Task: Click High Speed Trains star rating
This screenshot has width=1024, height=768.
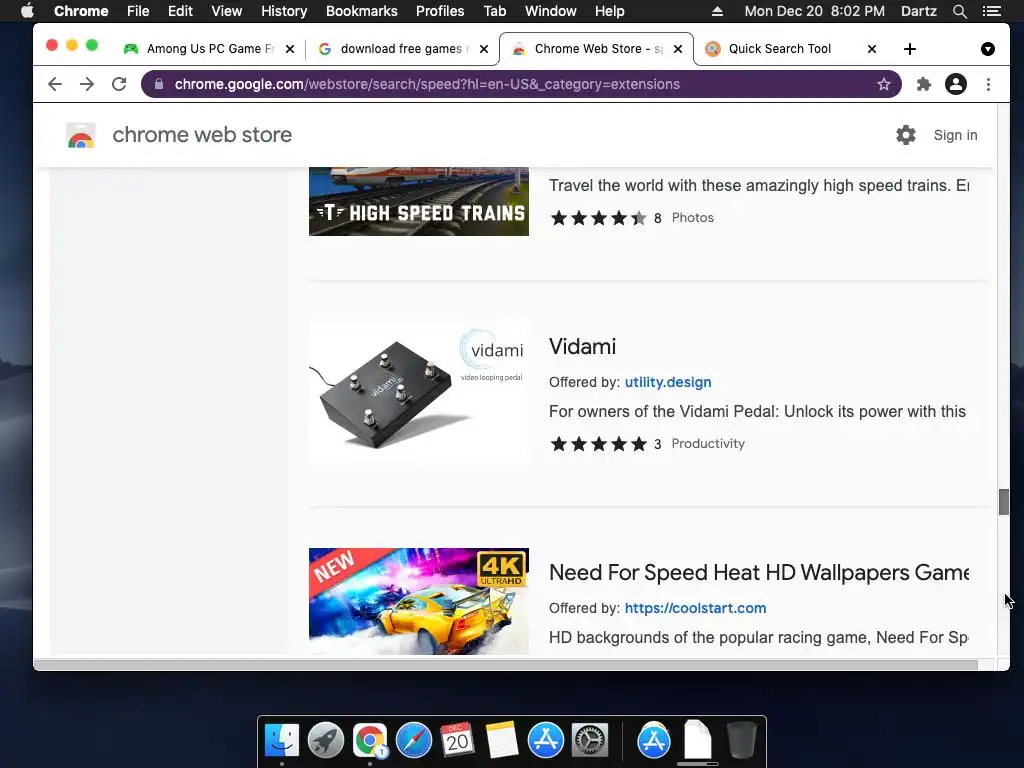Action: (598, 218)
